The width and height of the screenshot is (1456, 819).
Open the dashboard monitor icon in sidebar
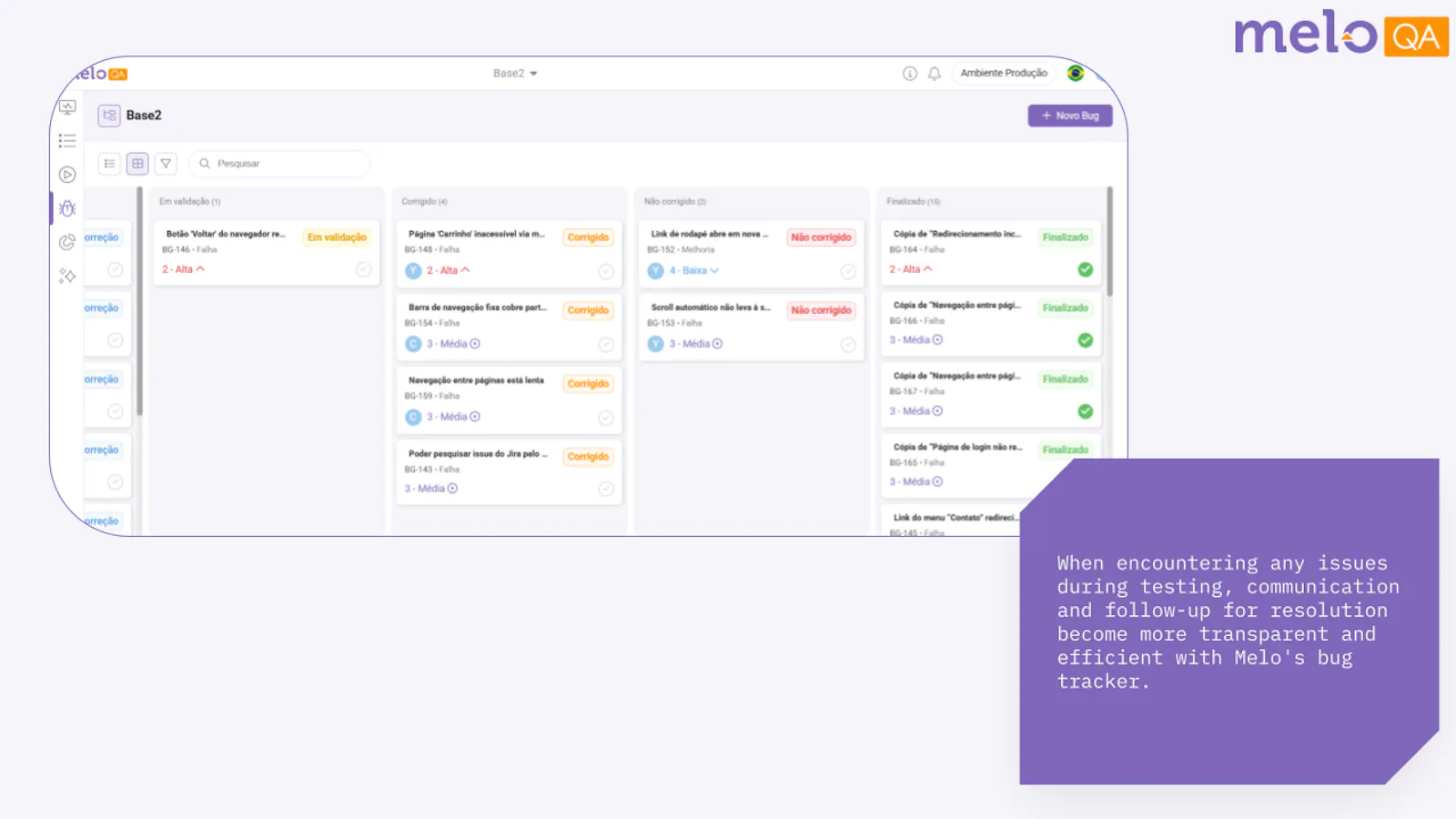coord(67,107)
